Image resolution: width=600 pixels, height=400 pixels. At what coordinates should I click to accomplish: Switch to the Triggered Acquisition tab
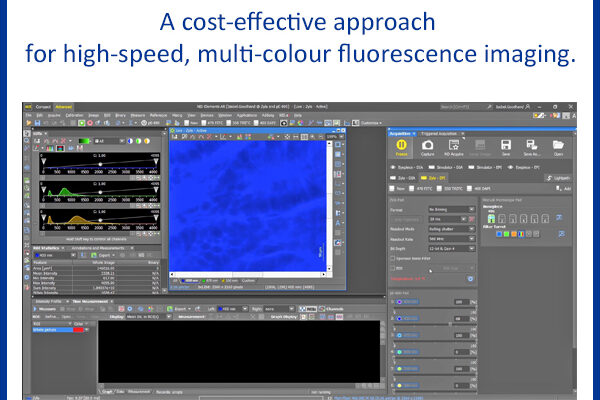pos(439,134)
